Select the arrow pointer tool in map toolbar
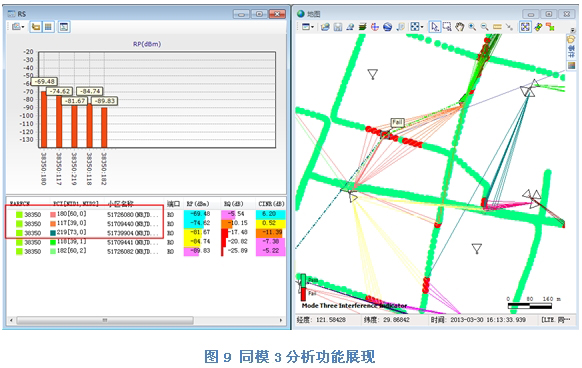The image size is (582, 368). (x=435, y=27)
